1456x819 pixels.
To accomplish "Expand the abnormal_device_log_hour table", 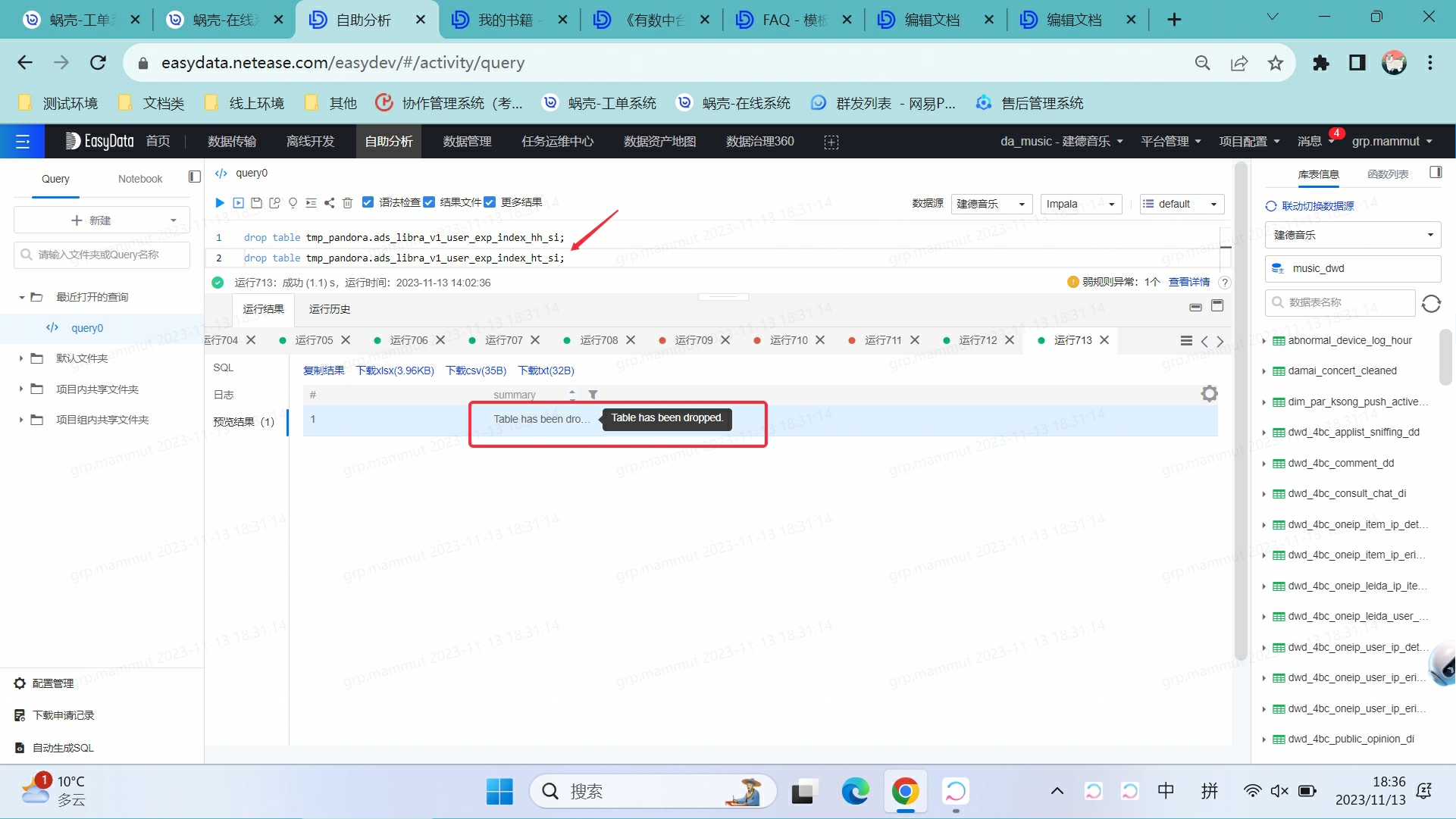I will click(1264, 340).
